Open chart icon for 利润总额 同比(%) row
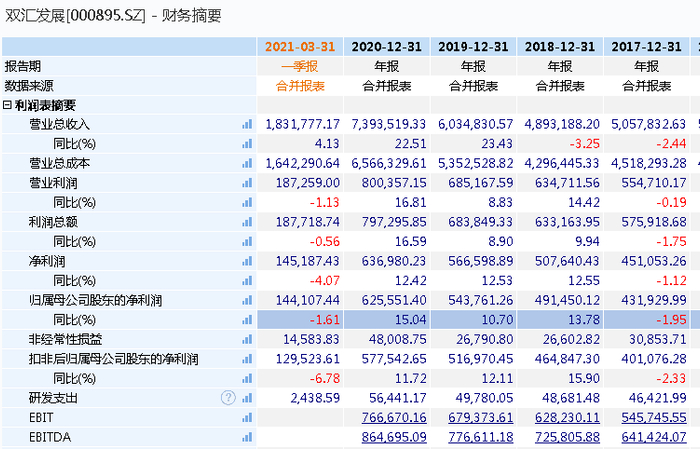Image resolution: width=700 pixels, height=449 pixels. (247, 241)
